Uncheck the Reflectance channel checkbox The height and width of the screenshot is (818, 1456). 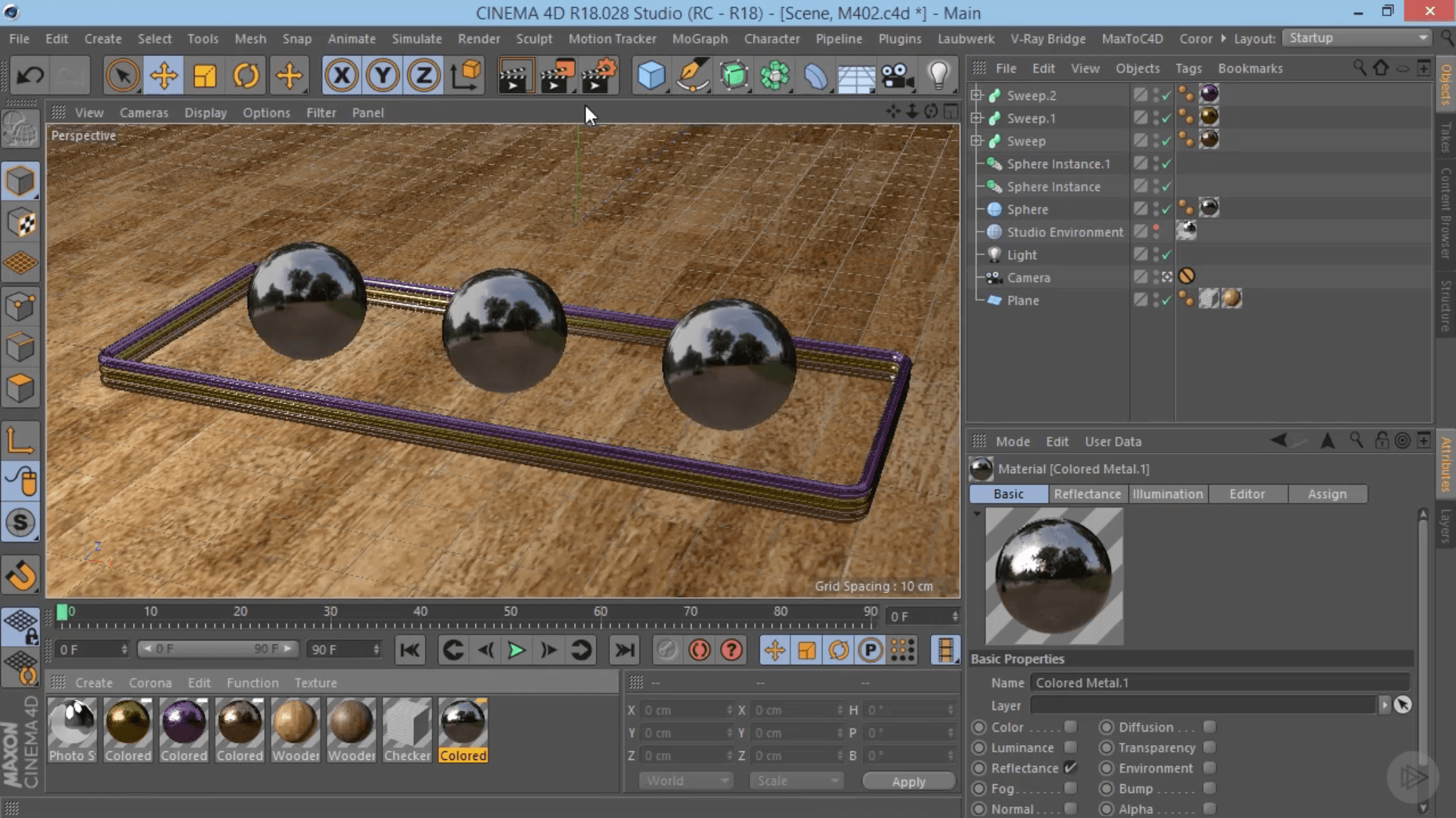[1070, 768]
